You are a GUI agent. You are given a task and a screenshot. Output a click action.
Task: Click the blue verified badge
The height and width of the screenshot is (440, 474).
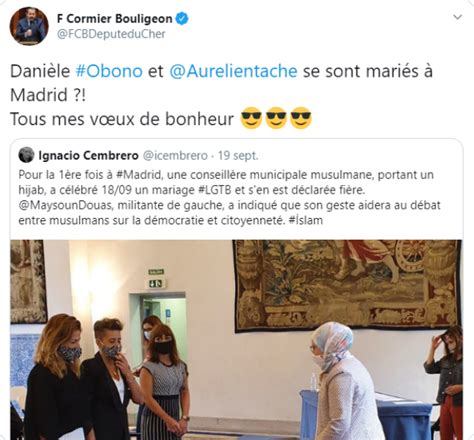pos(182,19)
